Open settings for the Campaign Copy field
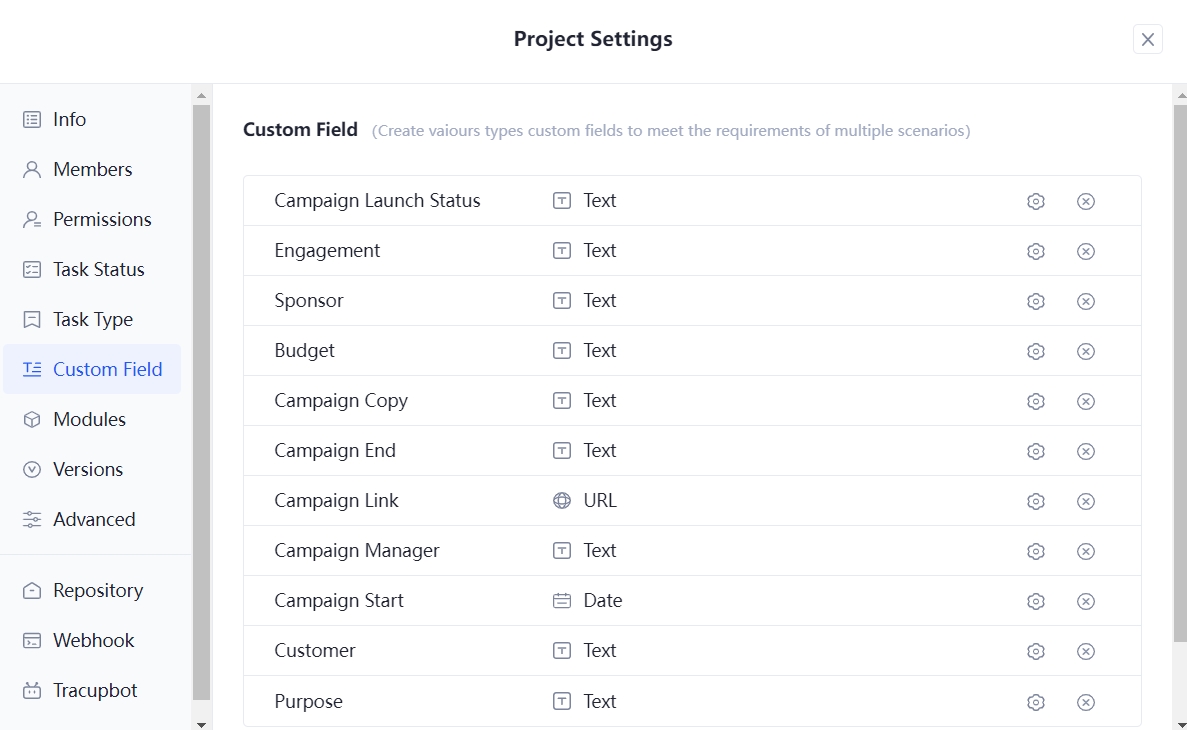Image resolution: width=1187 pixels, height=730 pixels. click(1035, 401)
